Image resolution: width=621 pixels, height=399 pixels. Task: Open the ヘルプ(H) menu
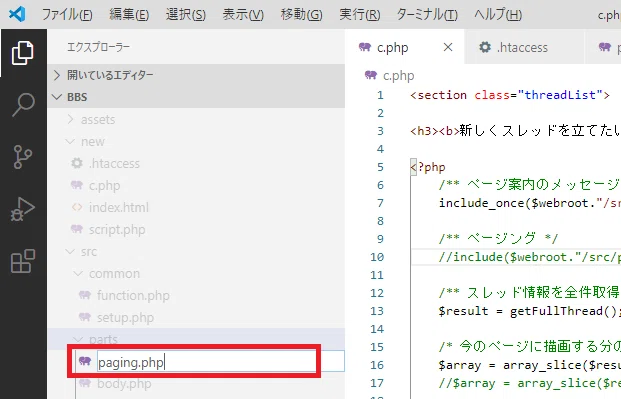[498, 15]
